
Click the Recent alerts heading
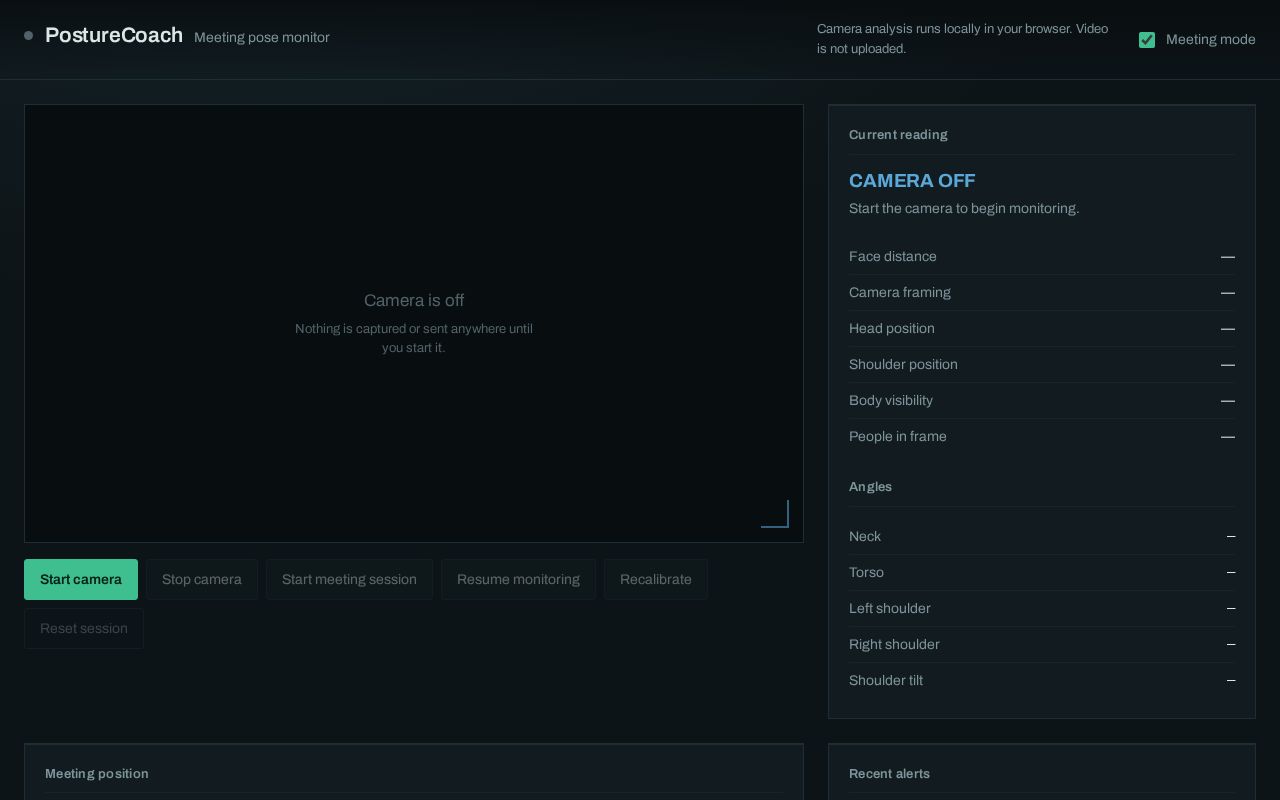889,774
